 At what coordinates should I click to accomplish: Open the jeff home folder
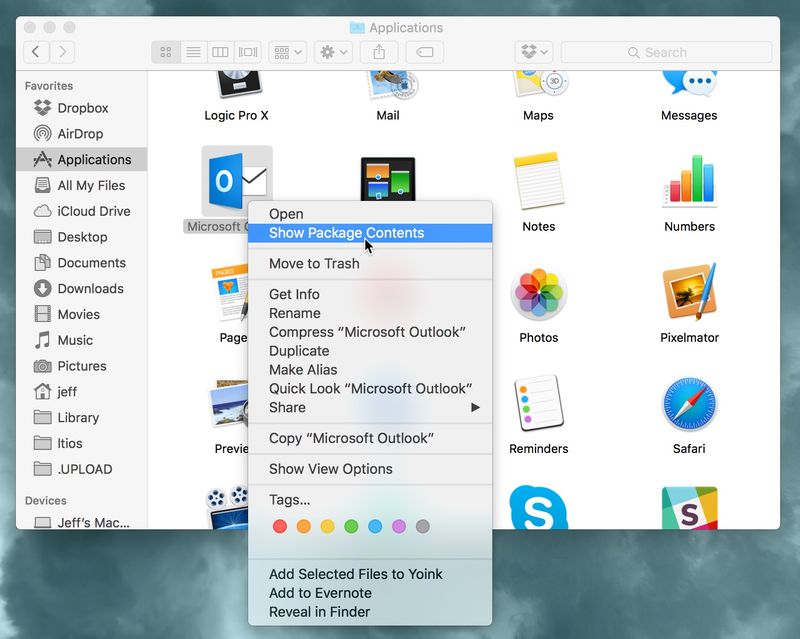coord(82,391)
